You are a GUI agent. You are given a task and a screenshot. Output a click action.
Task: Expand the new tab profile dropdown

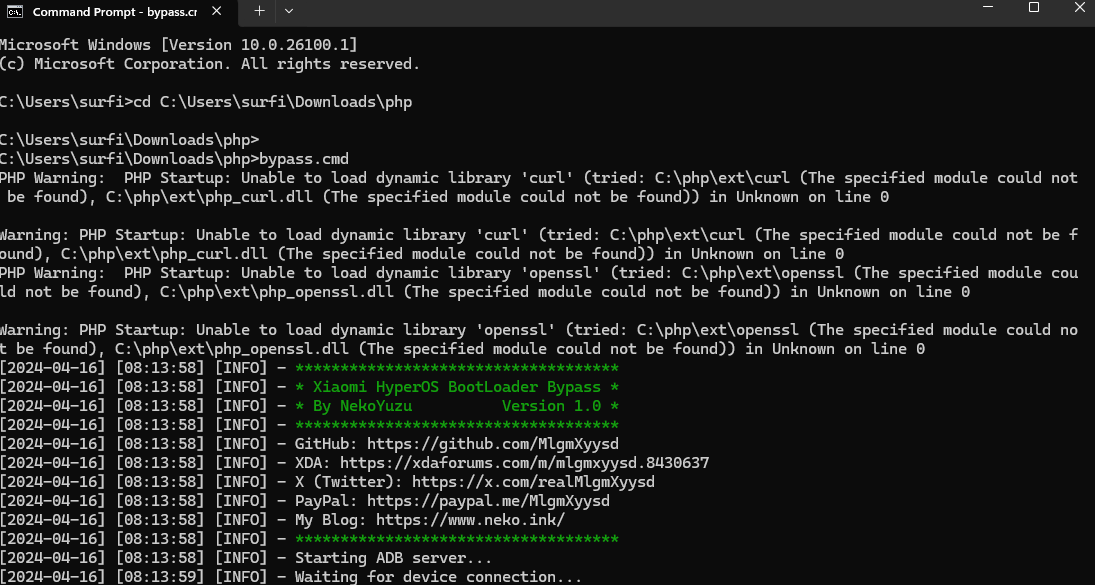click(289, 11)
